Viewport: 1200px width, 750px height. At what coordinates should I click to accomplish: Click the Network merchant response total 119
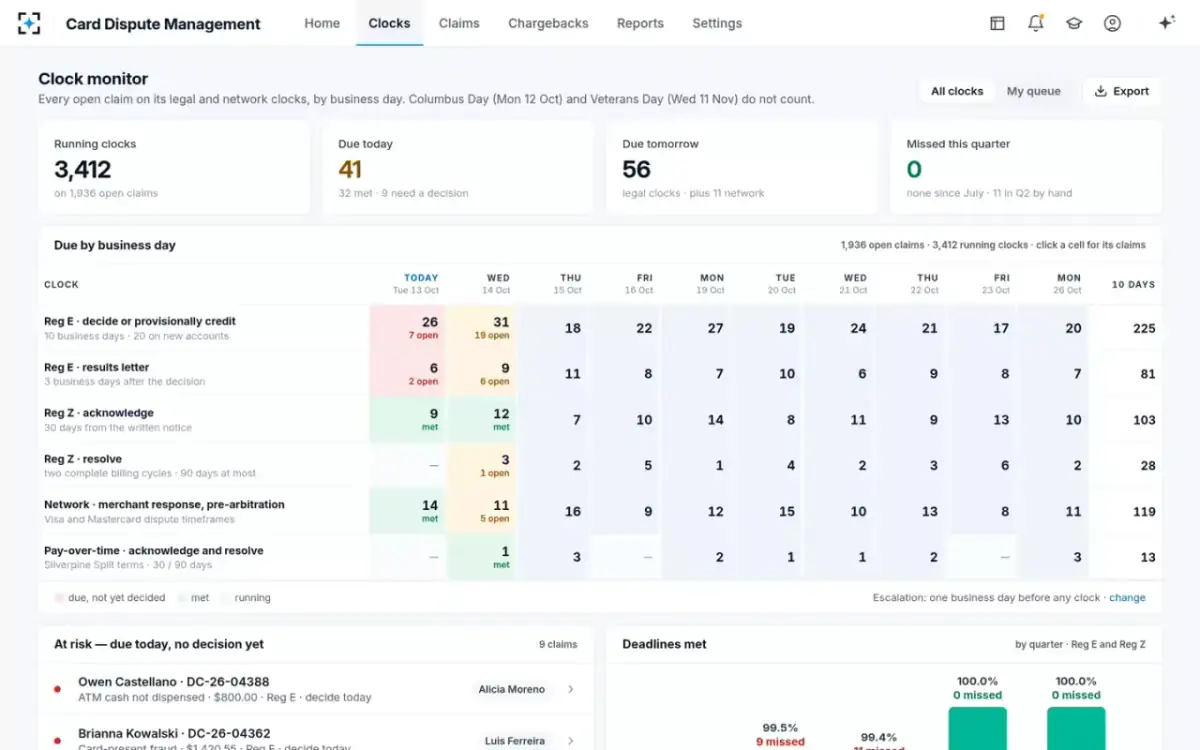pyautogui.click(x=1144, y=512)
